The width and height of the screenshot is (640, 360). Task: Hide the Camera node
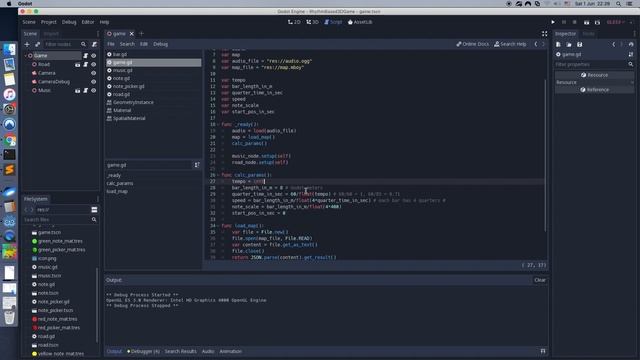(93, 73)
